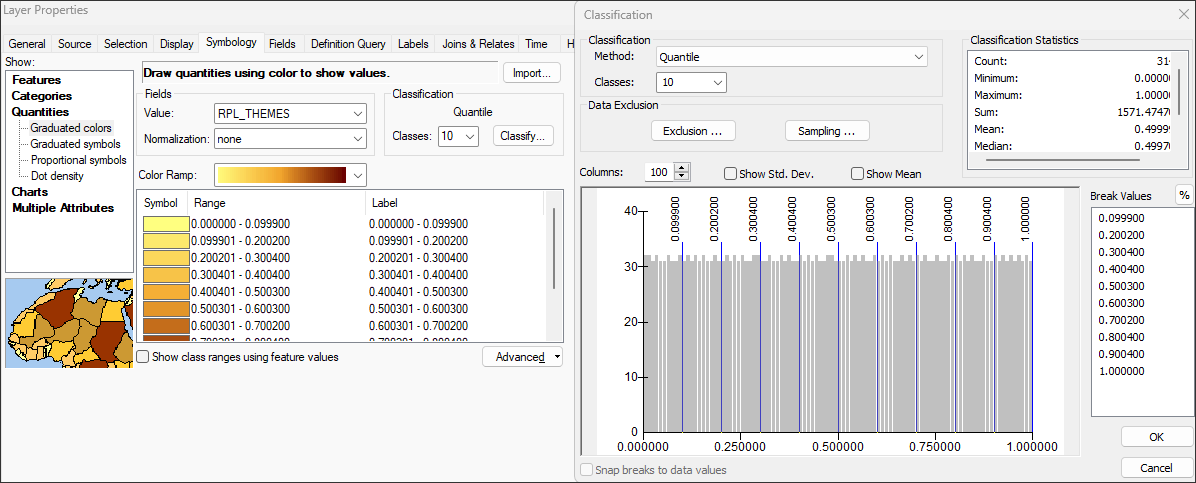Open the Classification Method dropdown
Image resolution: width=1196 pixels, height=483 pixels.
point(791,57)
